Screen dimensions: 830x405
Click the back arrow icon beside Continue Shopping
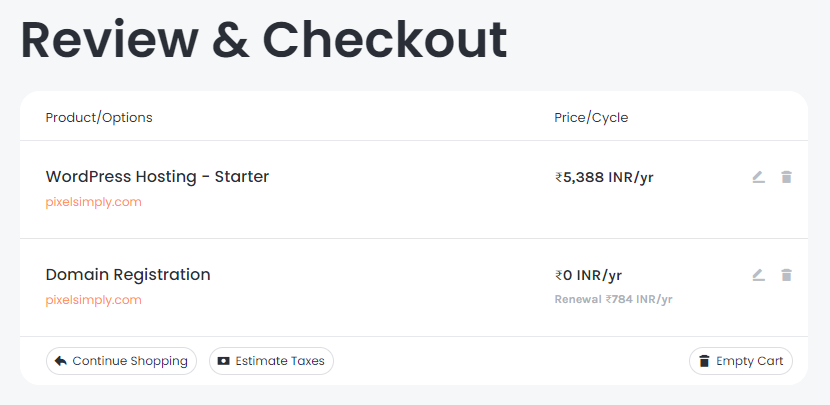(60, 361)
